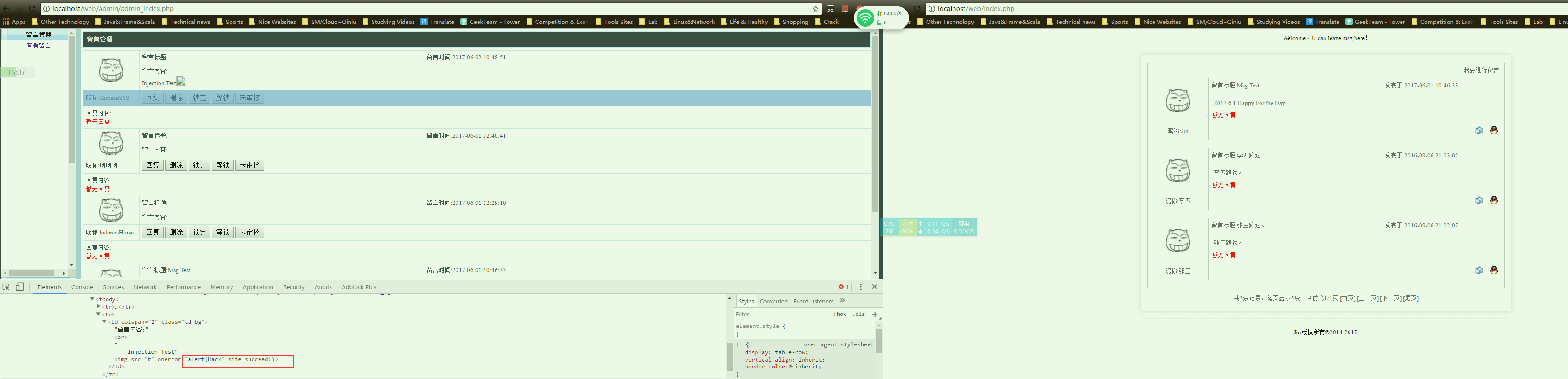This screenshot has height=379, width=1568.
Task: Expand the border-color property in Styles pane
Action: 791,367
